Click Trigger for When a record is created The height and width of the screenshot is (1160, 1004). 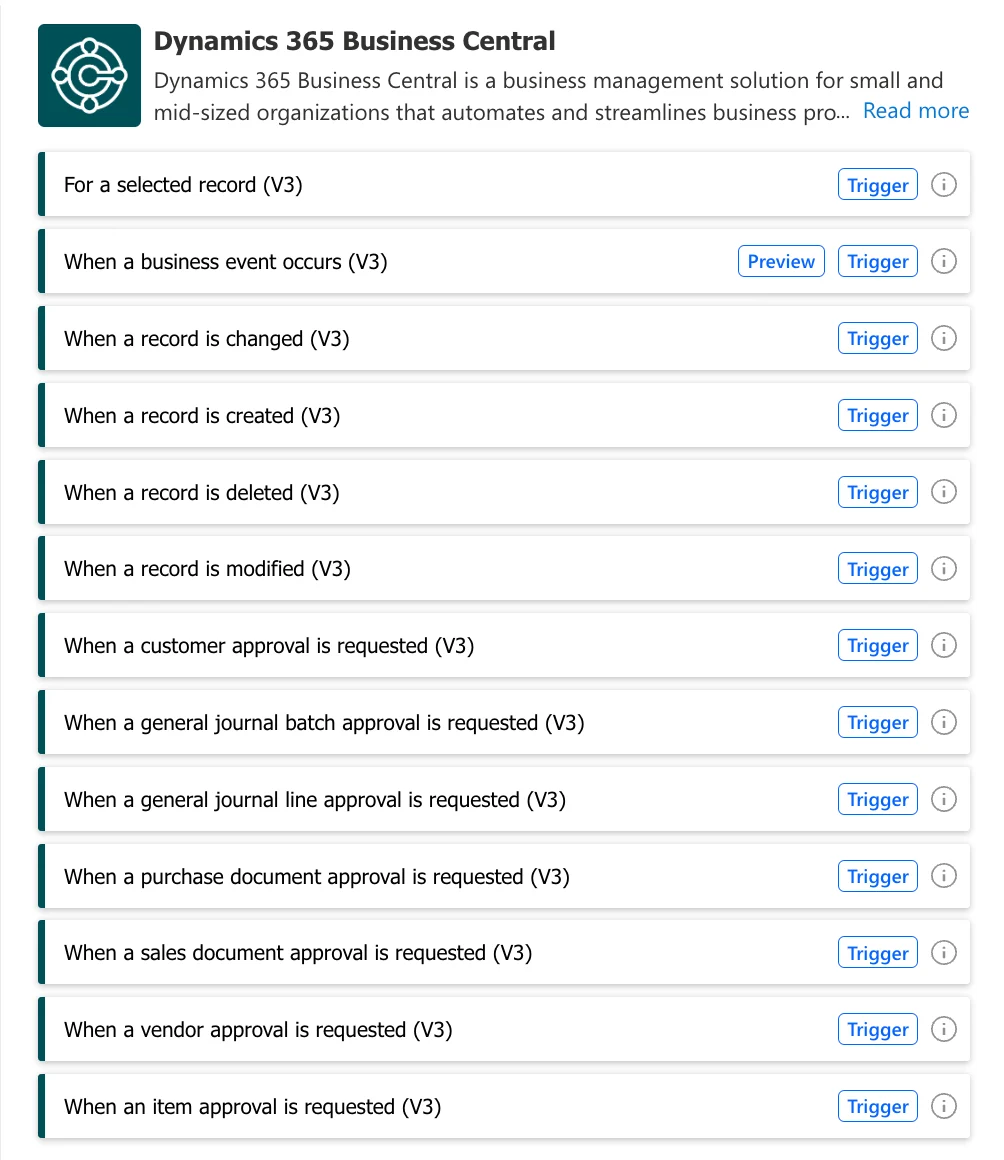pyautogui.click(x=877, y=415)
